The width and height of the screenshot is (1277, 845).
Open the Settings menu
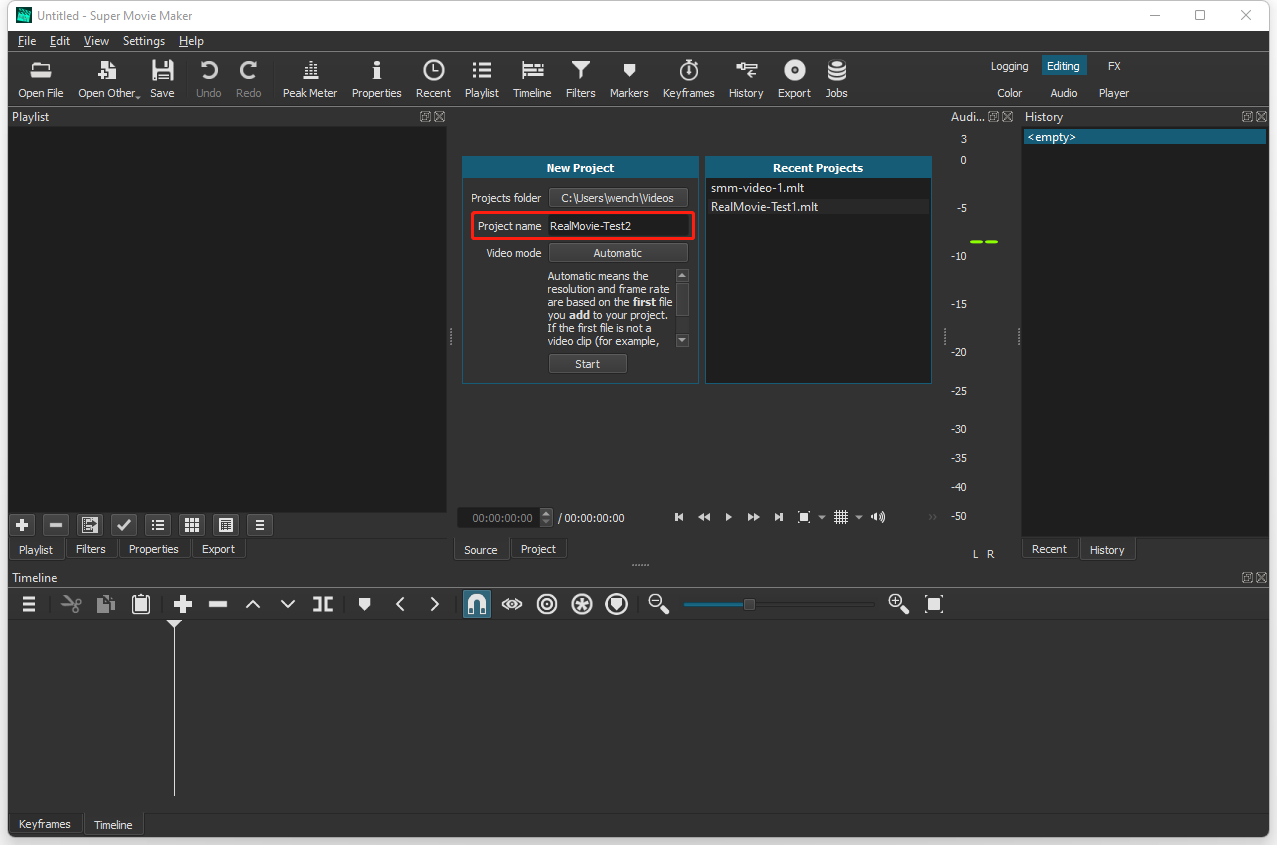pos(143,41)
